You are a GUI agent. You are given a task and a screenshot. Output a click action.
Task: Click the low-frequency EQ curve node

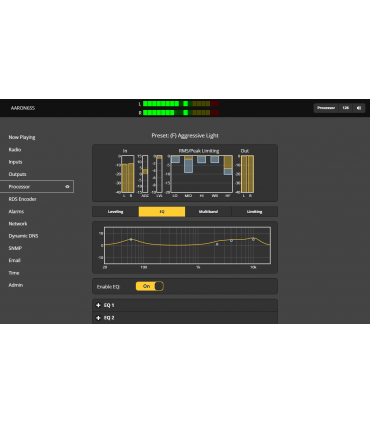point(131,239)
